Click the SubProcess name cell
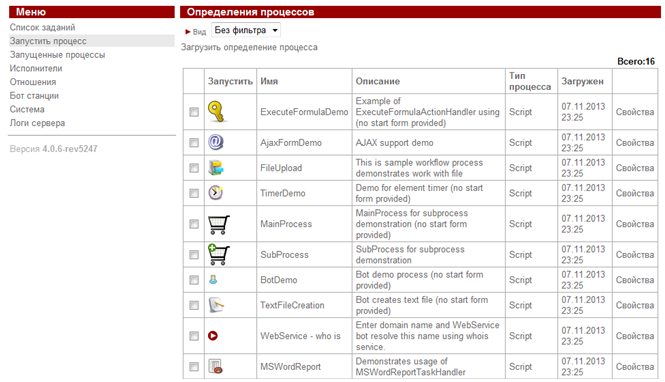 point(284,254)
